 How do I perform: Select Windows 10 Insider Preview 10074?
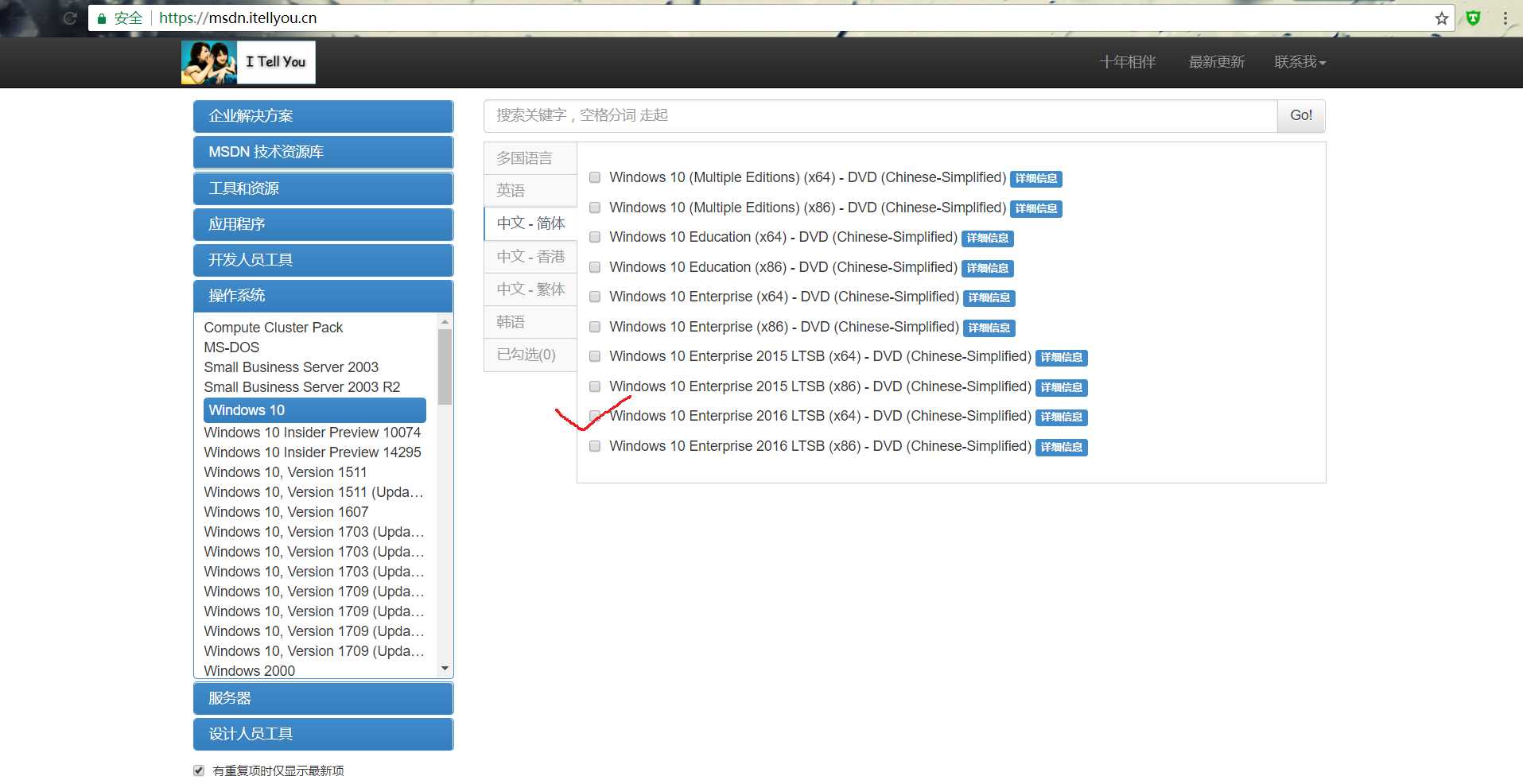coord(312,433)
